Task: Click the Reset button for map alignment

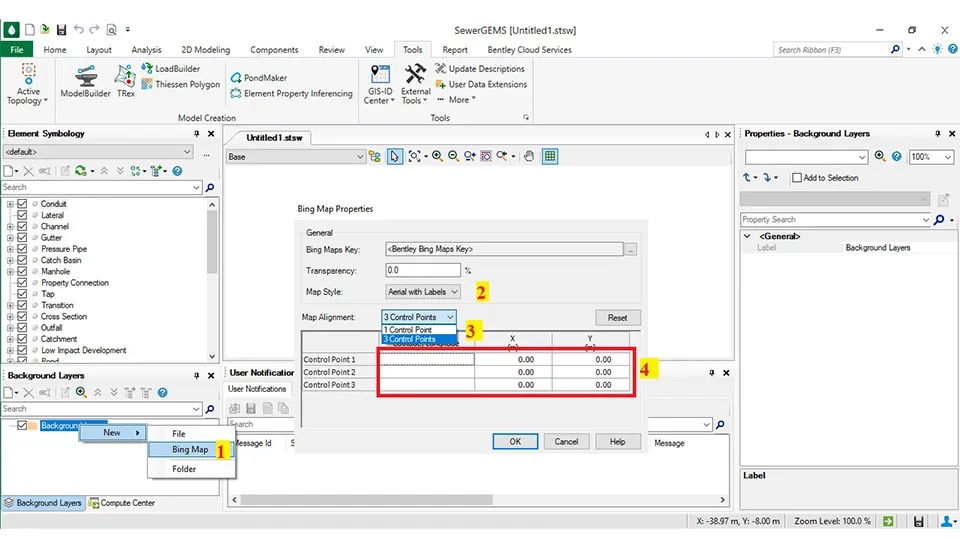Action: point(617,318)
